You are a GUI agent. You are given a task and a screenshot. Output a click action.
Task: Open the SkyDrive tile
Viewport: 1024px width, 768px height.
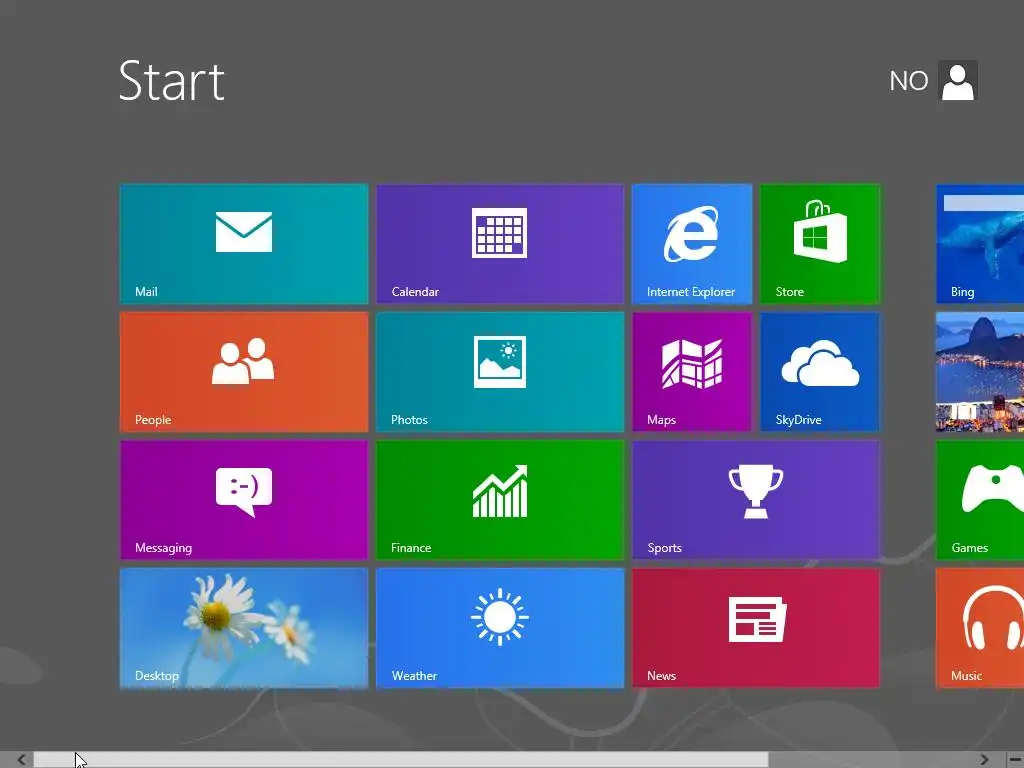point(820,372)
